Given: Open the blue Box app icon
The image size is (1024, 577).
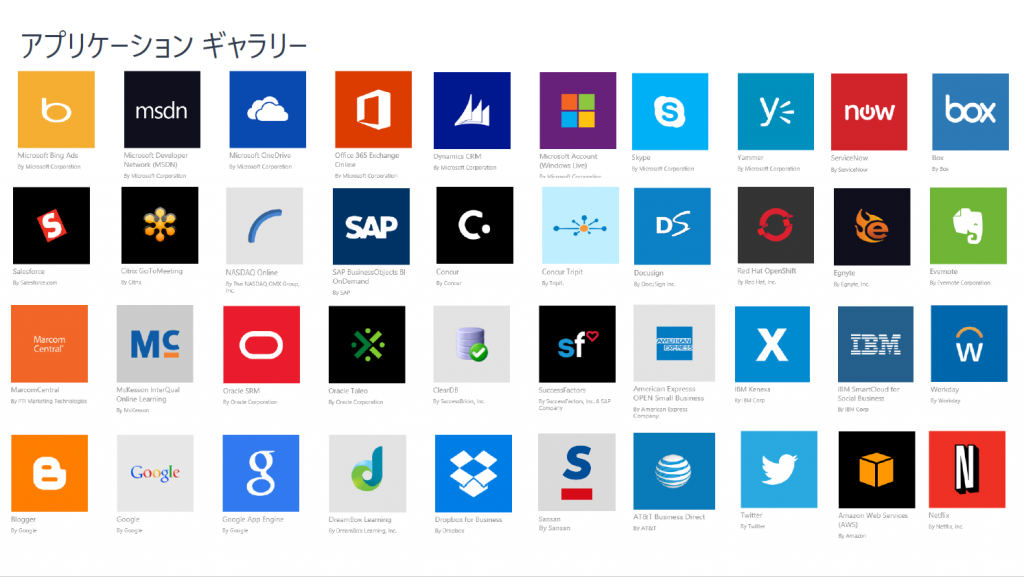Looking at the screenshot, I should [x=970, y=112].
